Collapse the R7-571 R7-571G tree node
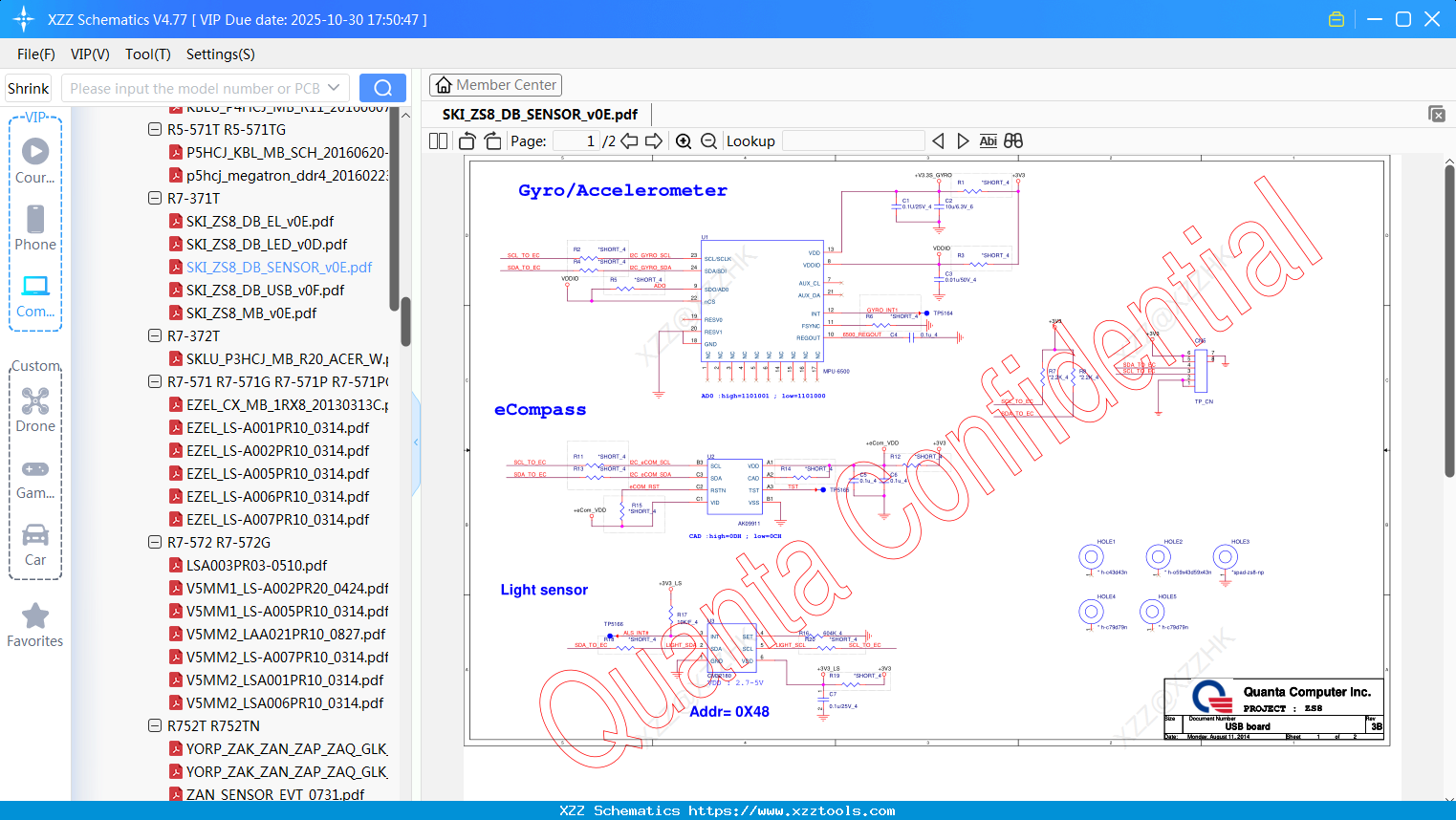This screenshot has height=820, width=1456. (155, 381)
